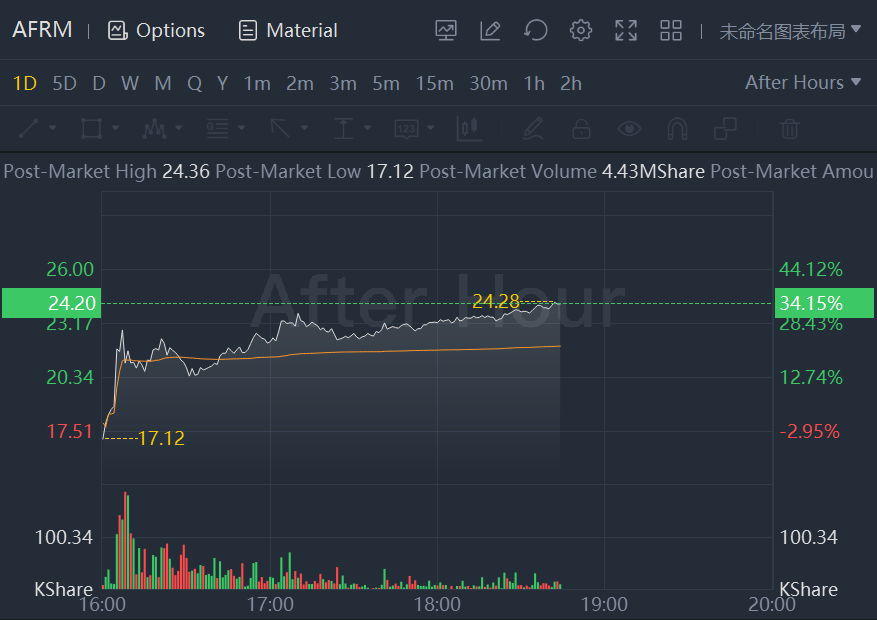This screenshot has width=877, height=620.
Task: Open the Options chain button
Action: 156,31
